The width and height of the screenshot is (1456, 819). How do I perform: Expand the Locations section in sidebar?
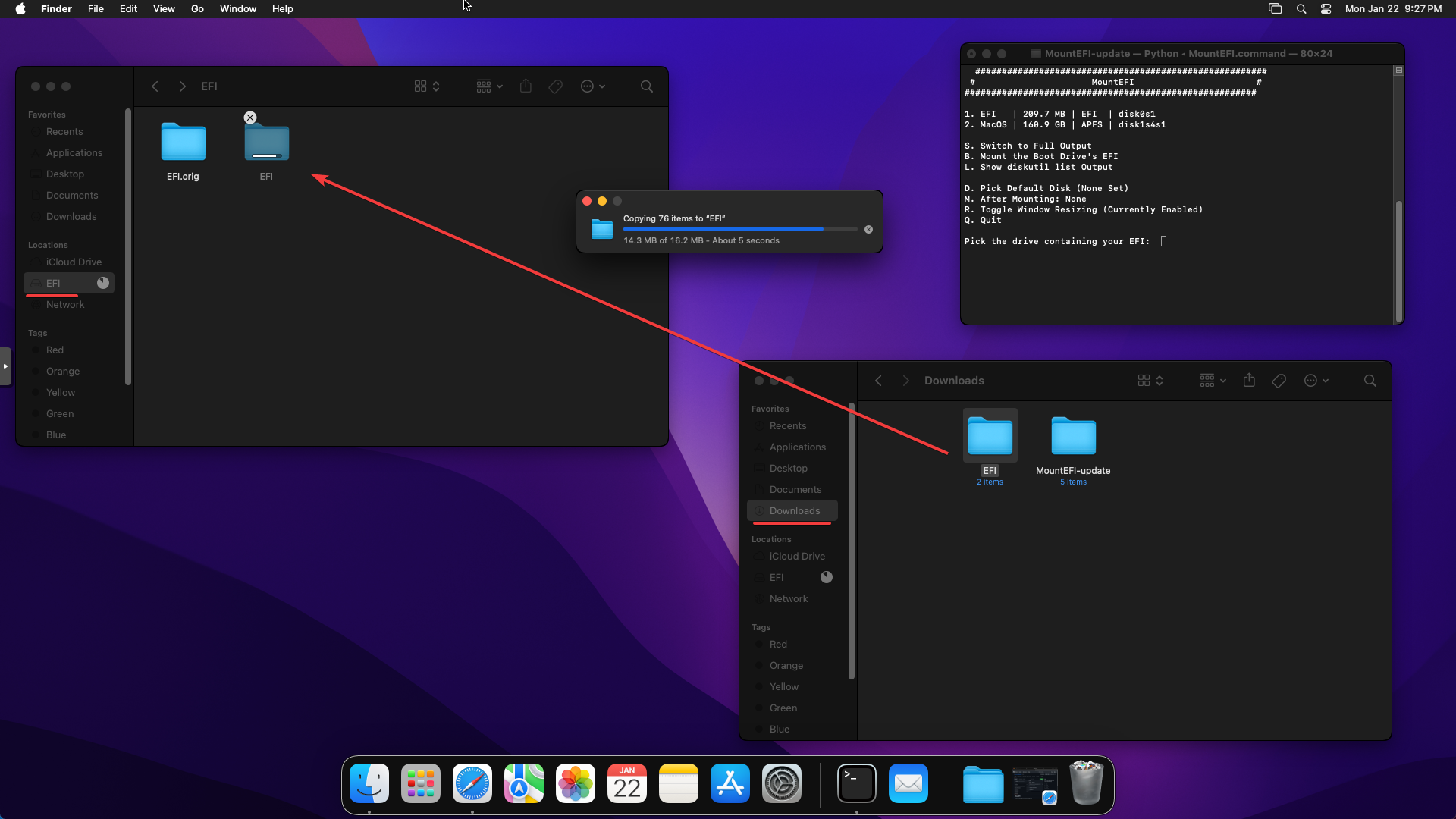[48, 244]
